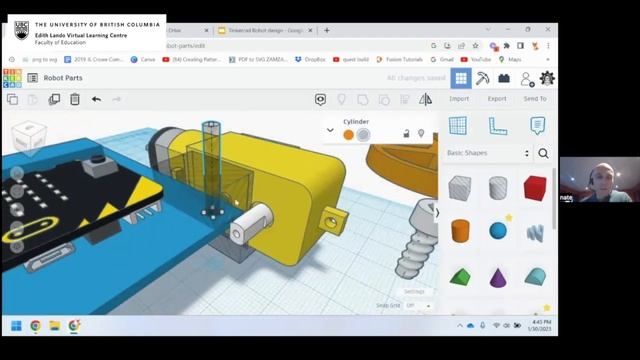640x360 pixels.
Task: Open a new browser tab
Action: (327, 30)
